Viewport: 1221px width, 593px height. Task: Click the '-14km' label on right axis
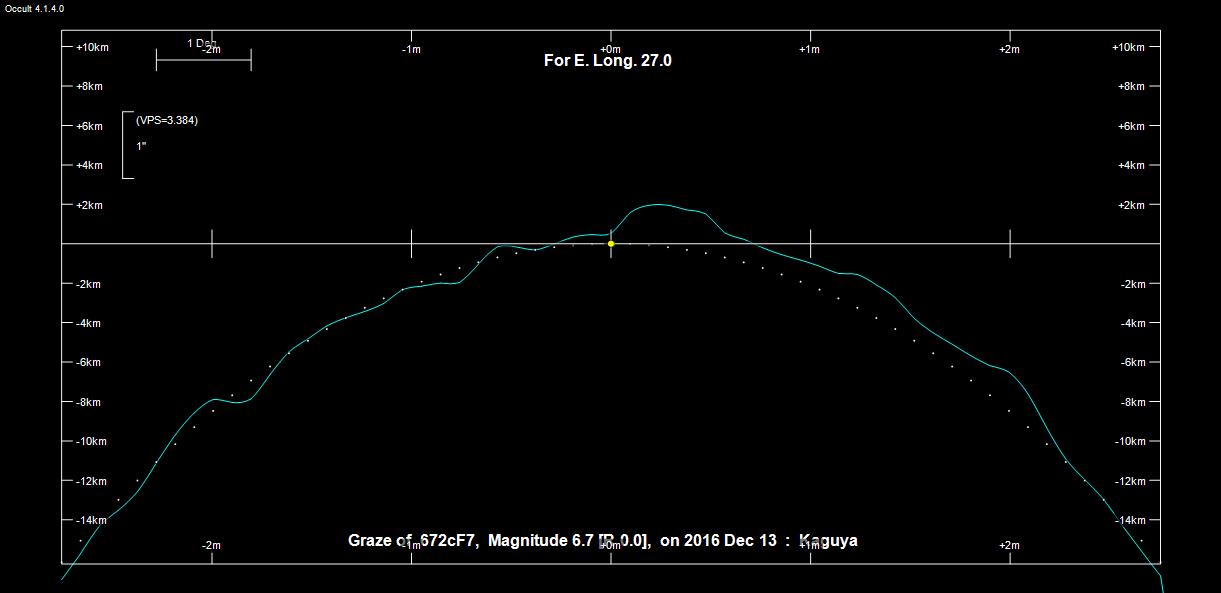[1131, 521]
